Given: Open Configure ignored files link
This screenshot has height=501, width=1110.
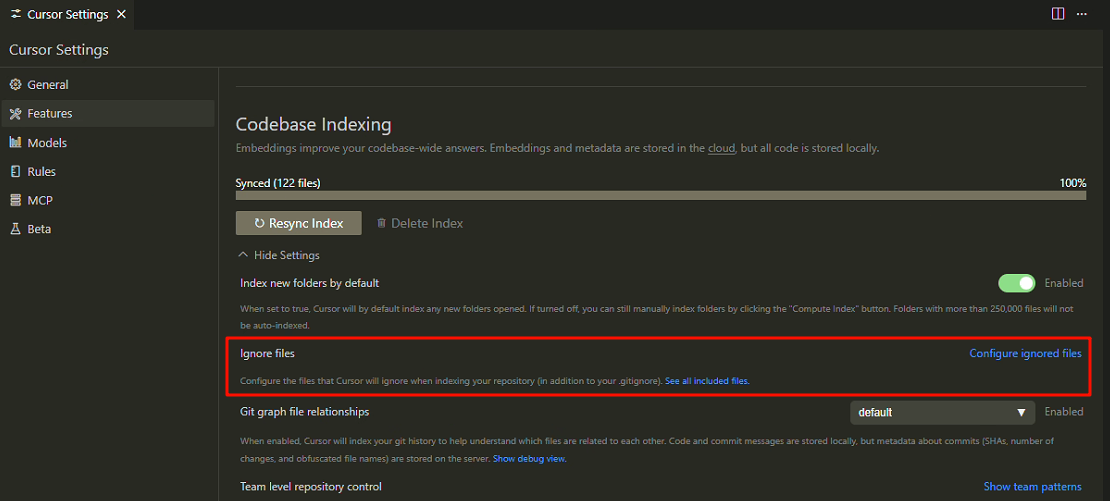Looking at the screenshot, I should coord(1025,353).
